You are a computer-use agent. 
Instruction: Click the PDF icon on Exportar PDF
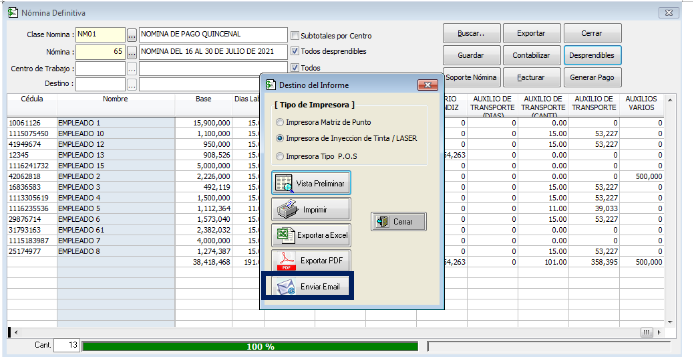pos(286,261)
